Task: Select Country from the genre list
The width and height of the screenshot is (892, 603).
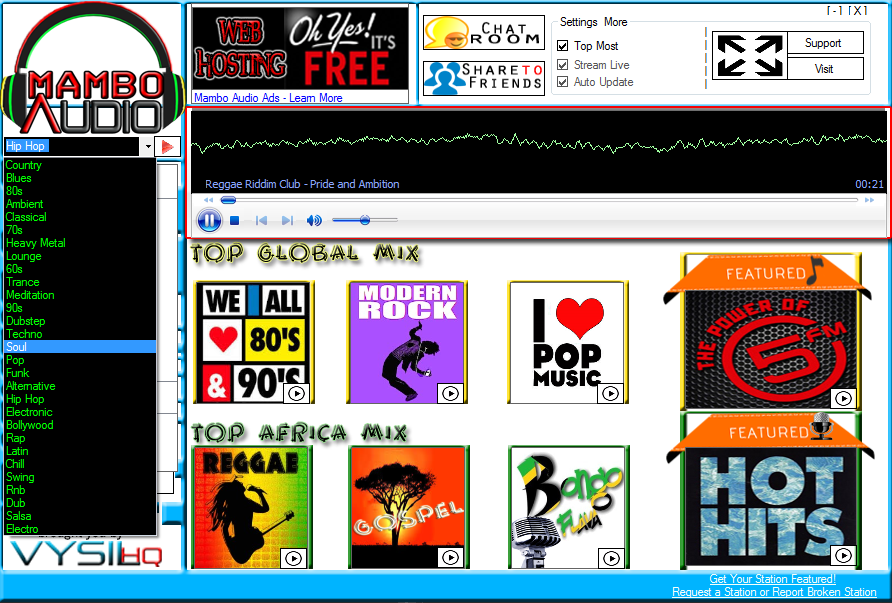Action: 80,165
